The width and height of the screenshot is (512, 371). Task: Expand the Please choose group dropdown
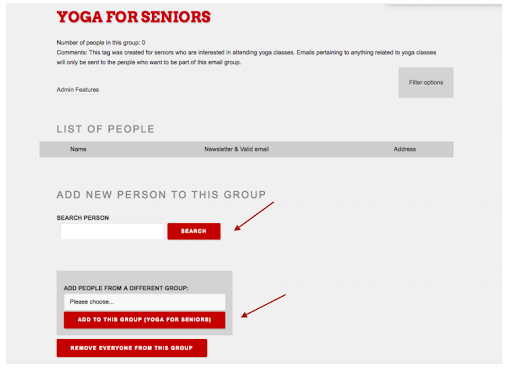[x=144, y=302]
